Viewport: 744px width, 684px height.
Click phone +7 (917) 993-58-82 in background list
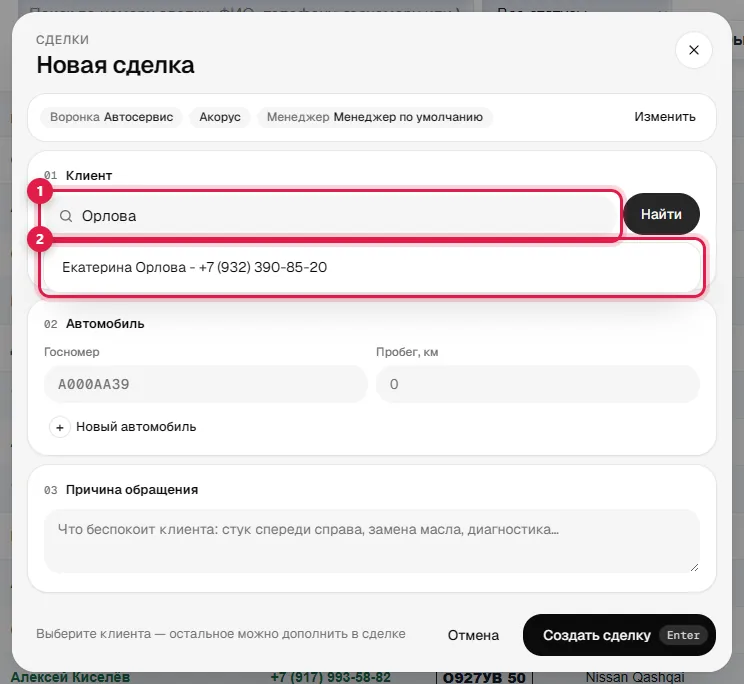click(x=330, y=677)
